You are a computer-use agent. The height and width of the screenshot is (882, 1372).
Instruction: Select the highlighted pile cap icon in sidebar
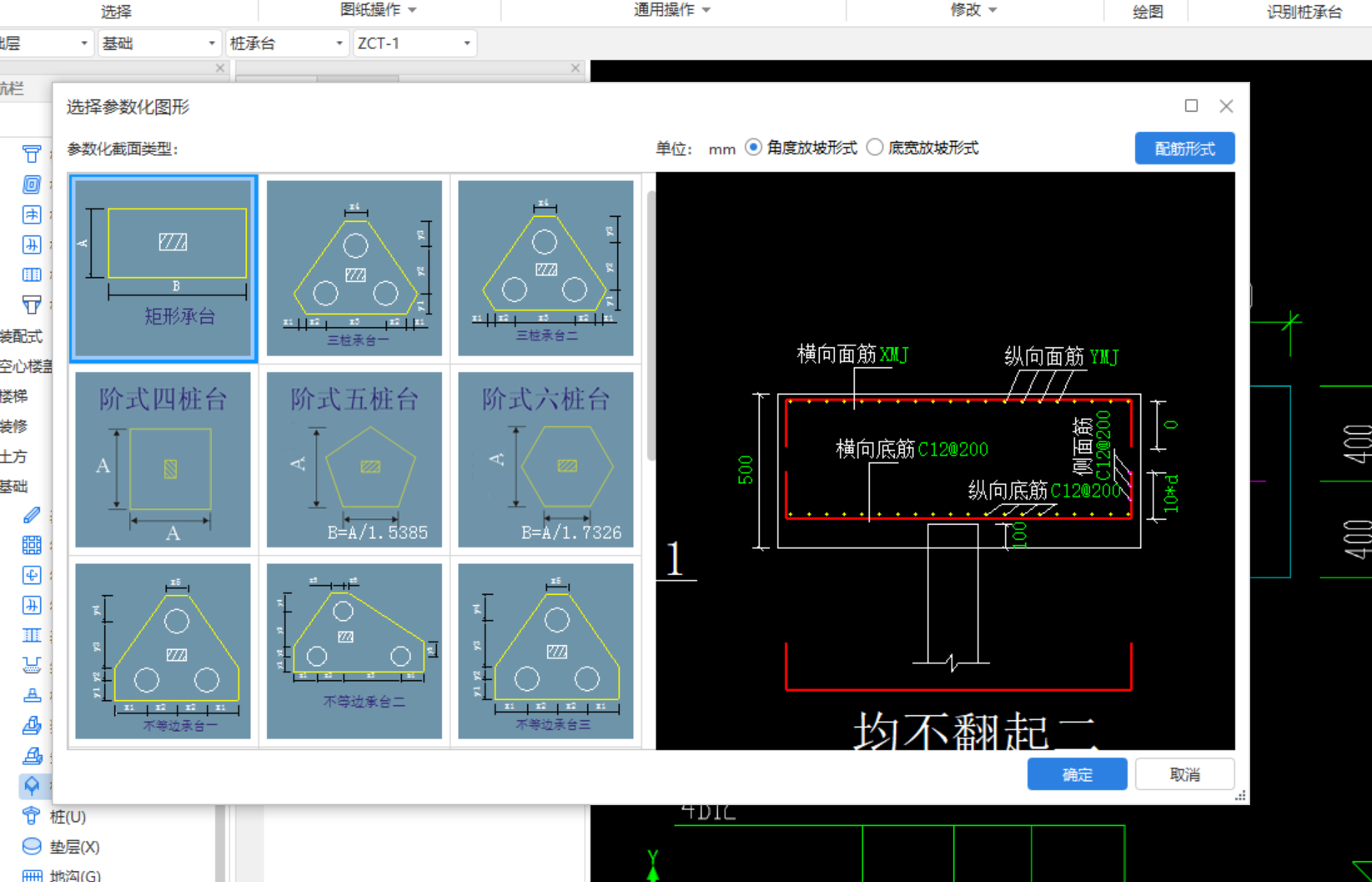(x=32, y=785)
